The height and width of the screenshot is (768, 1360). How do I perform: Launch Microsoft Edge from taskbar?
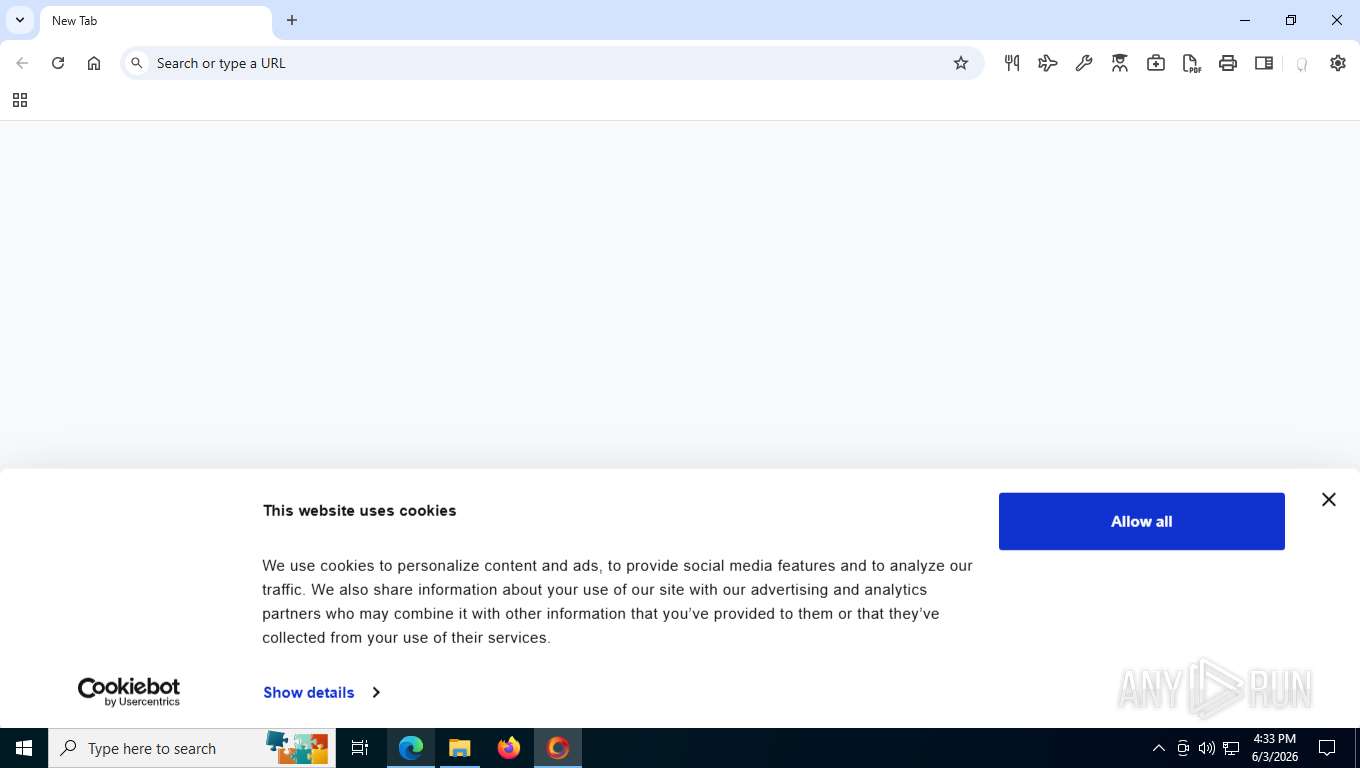tap(411, 748)
